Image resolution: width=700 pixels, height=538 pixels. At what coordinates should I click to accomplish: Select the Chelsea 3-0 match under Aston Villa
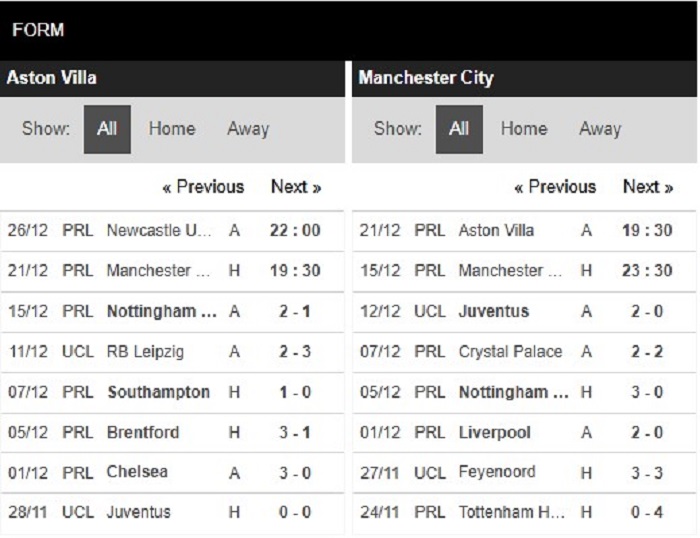pyautogui.click(x=172, y=473)
